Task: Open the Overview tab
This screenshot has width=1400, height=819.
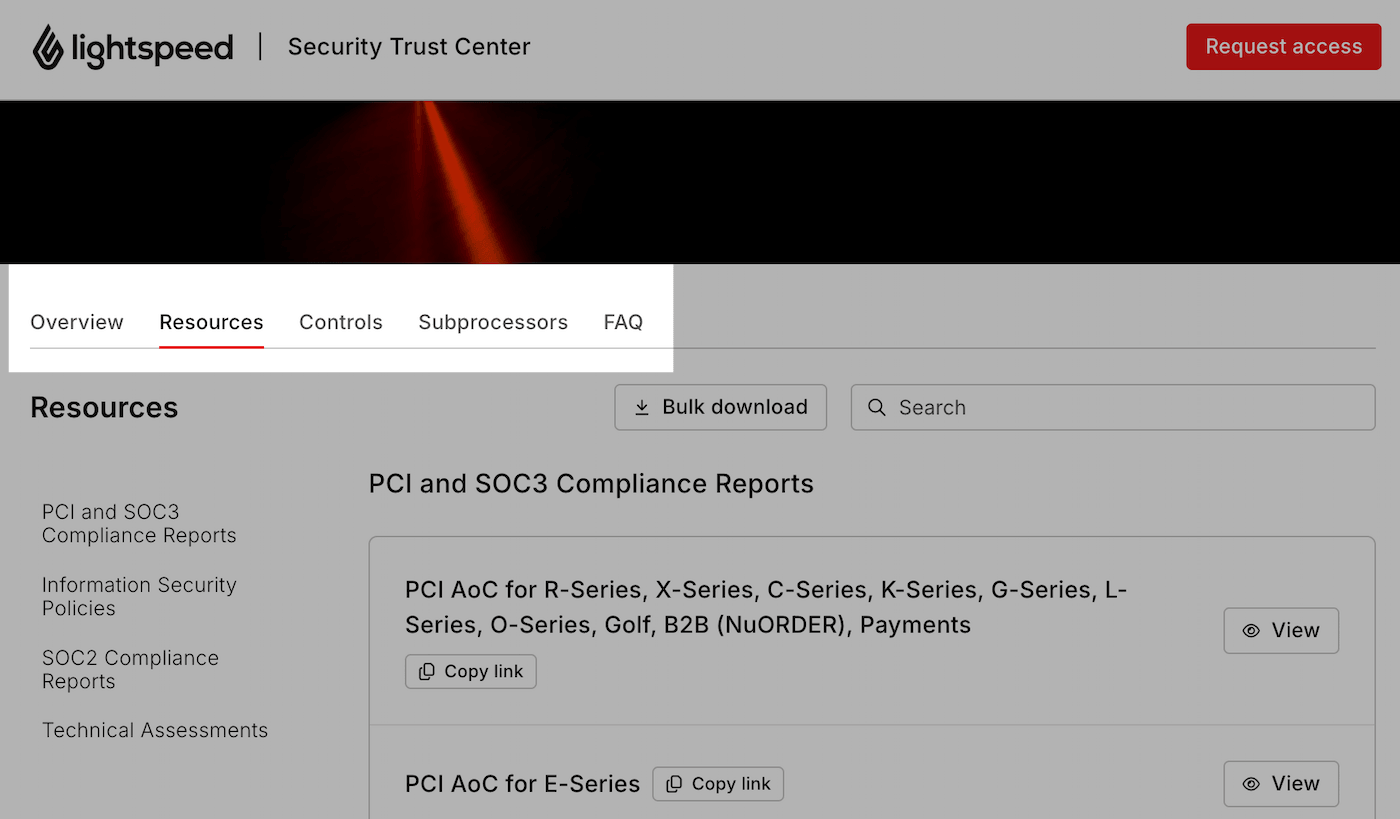Action: [77, 323]
